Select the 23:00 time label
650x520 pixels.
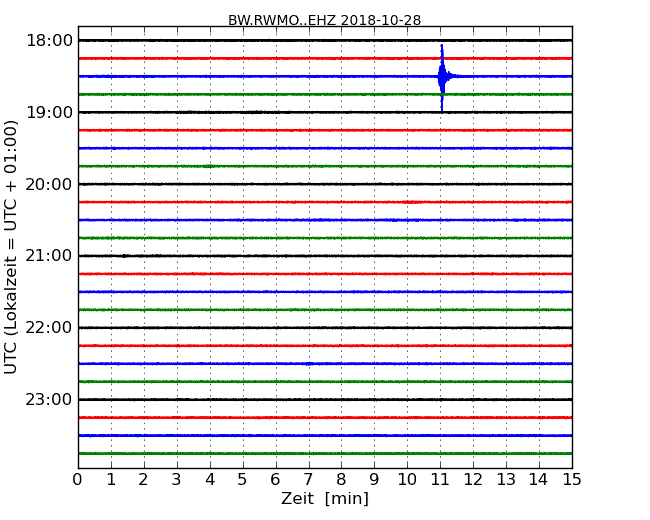click(x=49, y=399)
